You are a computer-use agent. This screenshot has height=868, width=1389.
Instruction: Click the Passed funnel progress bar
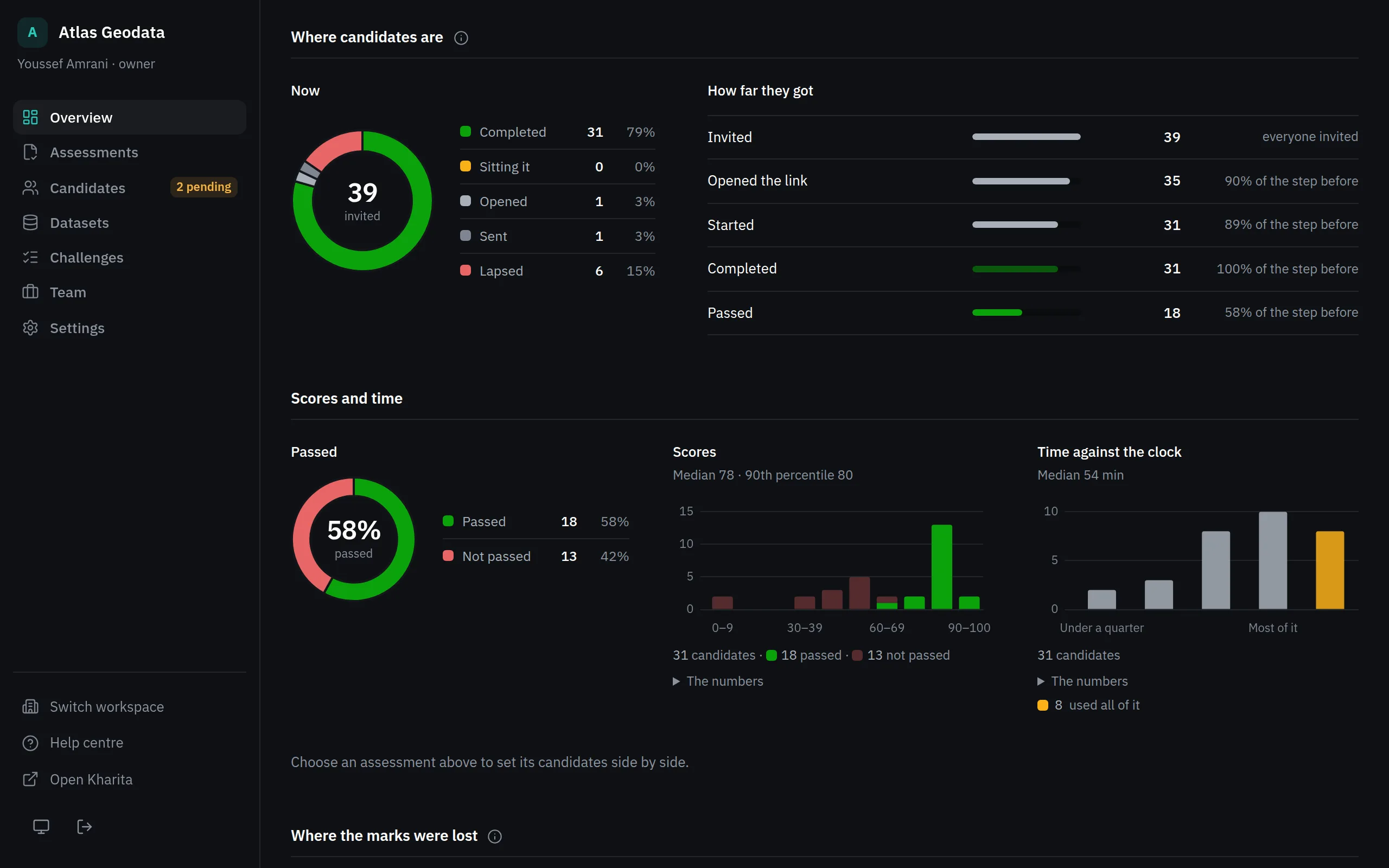click(1026, 313)
